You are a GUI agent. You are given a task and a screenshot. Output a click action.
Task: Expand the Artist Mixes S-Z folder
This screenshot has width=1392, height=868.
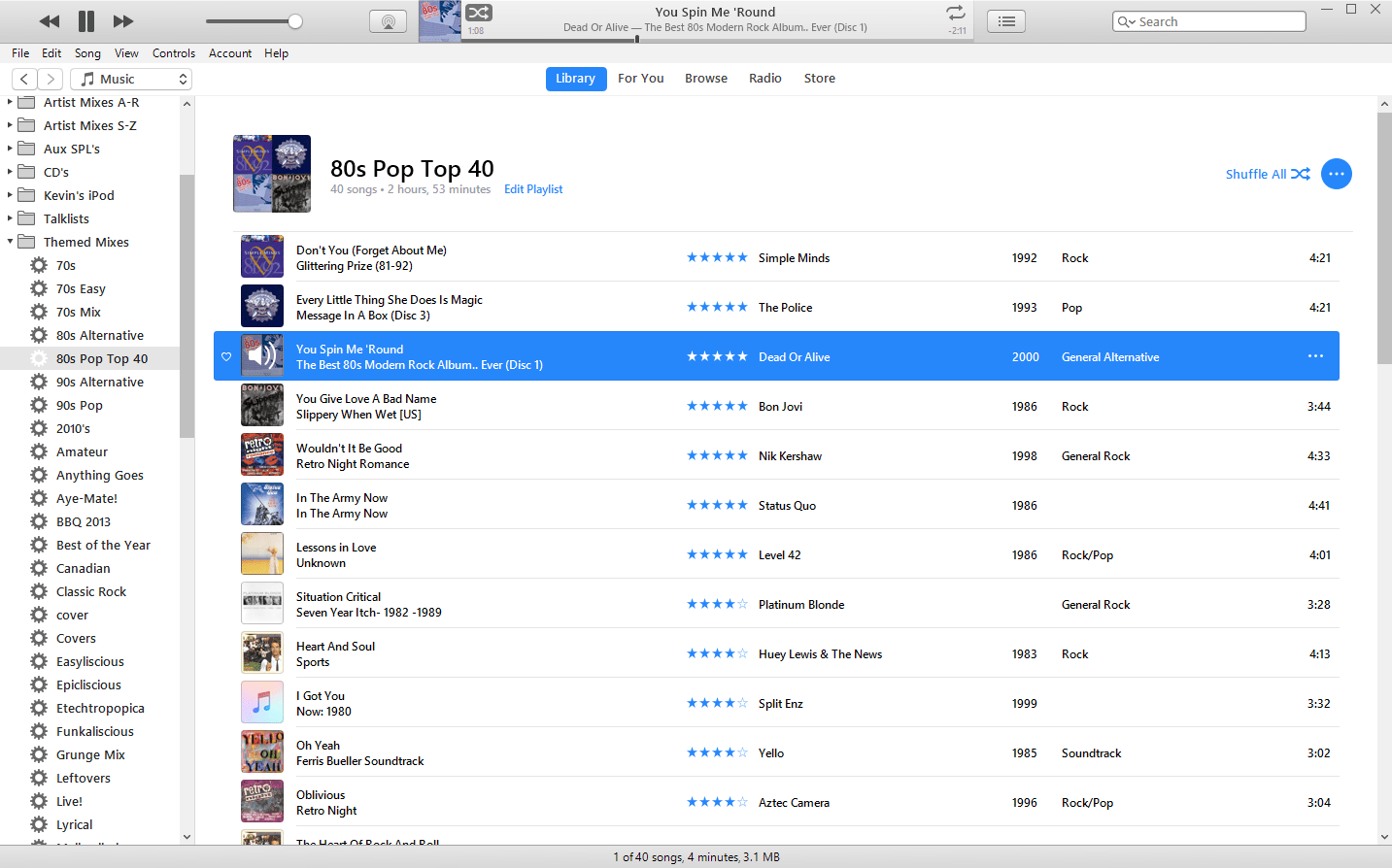point(10,125)
